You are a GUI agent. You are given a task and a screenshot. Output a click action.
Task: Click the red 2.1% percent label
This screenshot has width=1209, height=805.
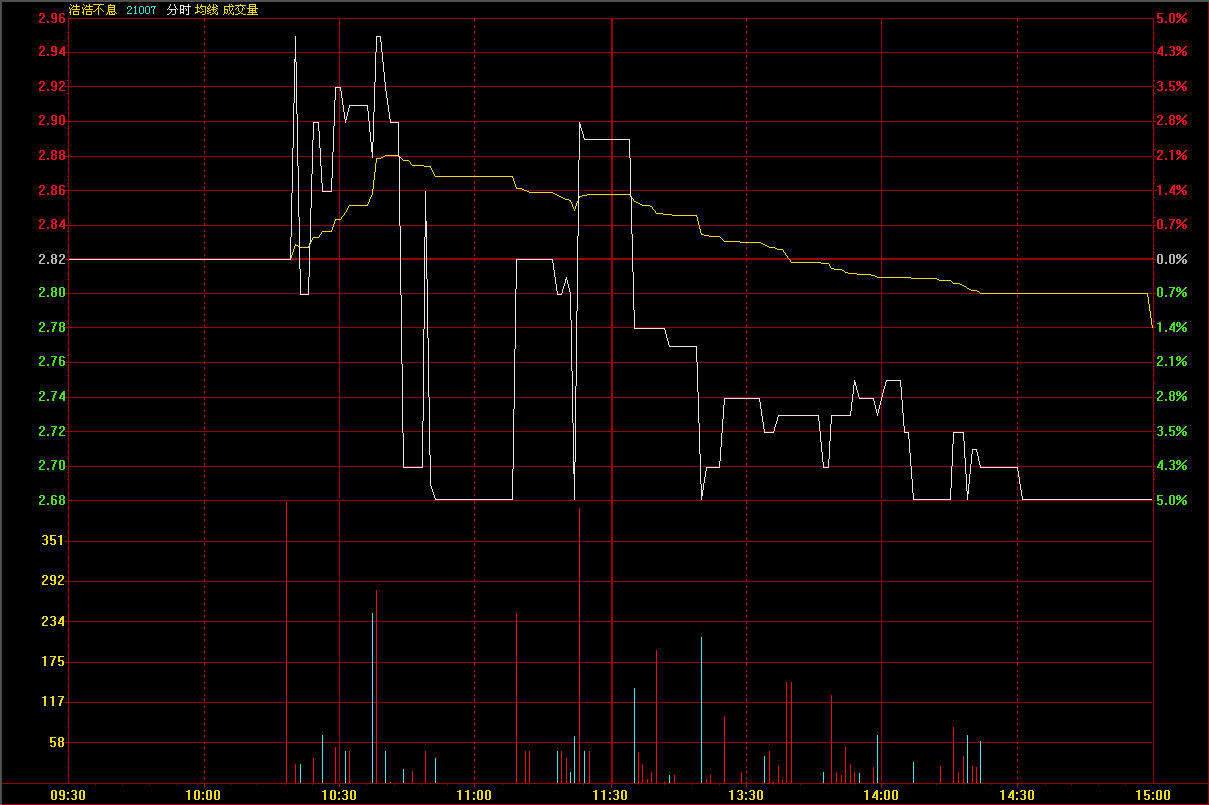tap(1171, 156)
